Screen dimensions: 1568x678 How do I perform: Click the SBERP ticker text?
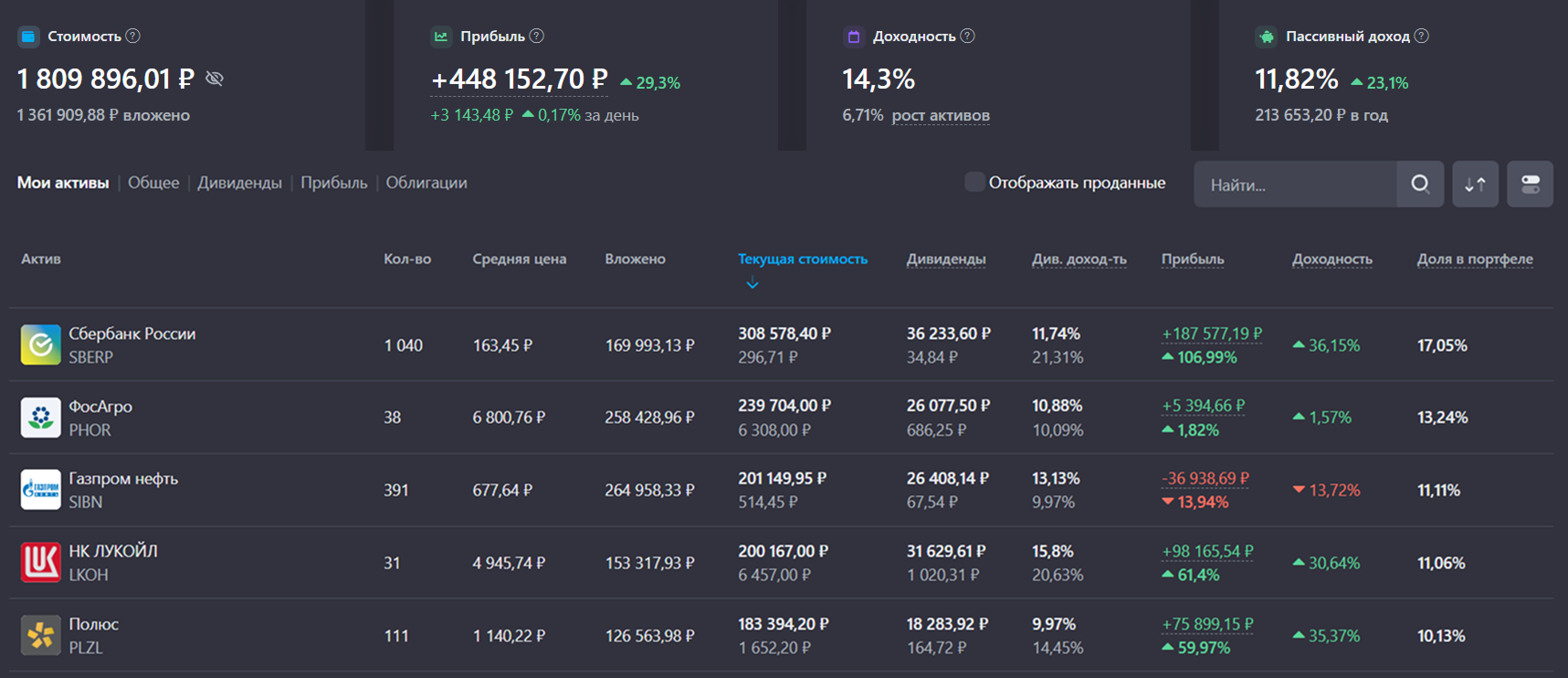(91, 357)
